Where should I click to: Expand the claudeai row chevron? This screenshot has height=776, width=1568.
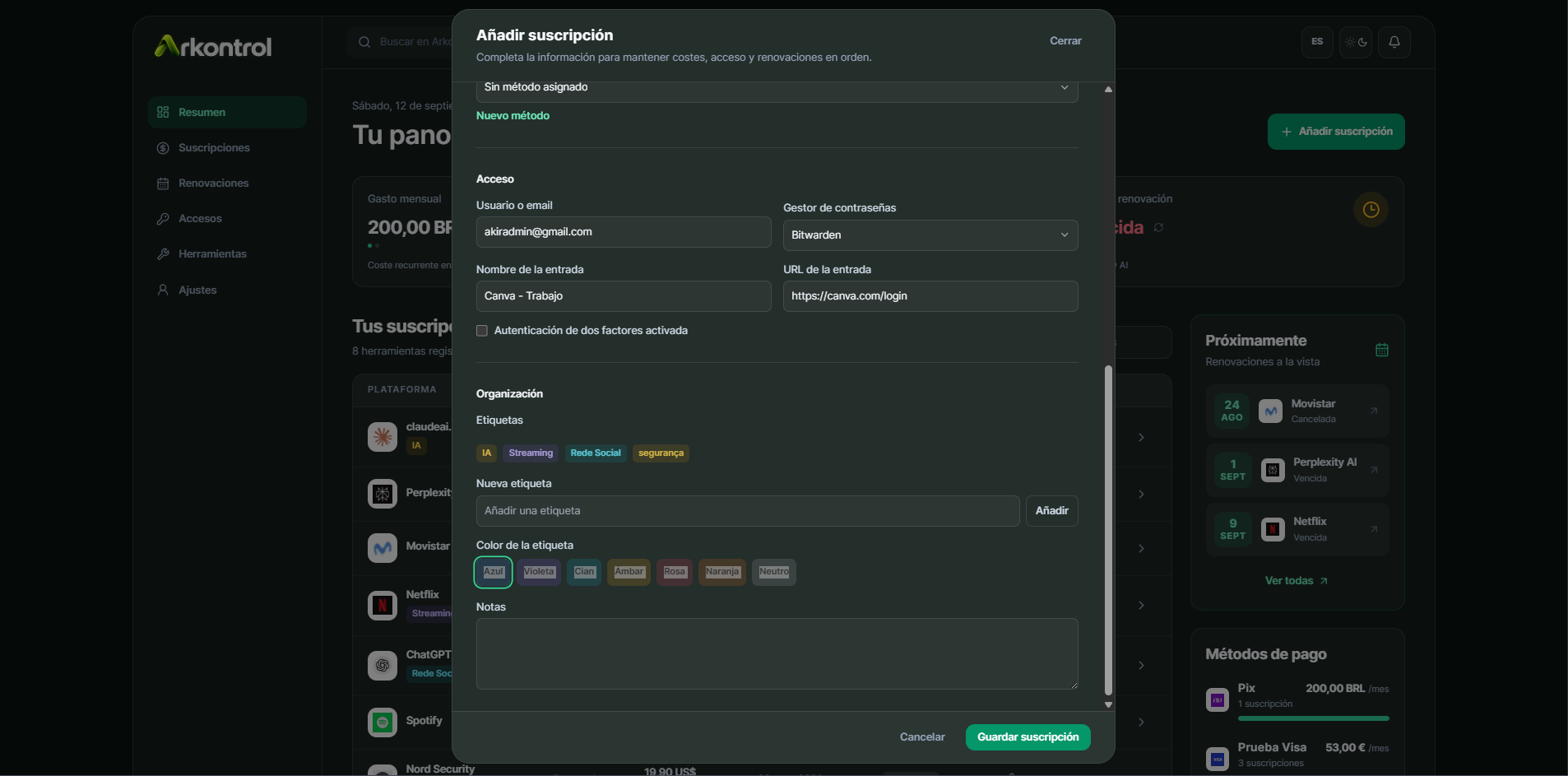tap(1141, 438)
